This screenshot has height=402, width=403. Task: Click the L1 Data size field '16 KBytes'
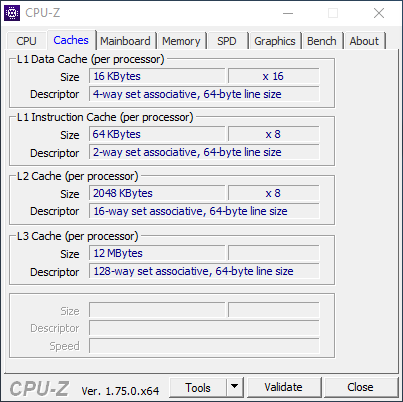157,76
